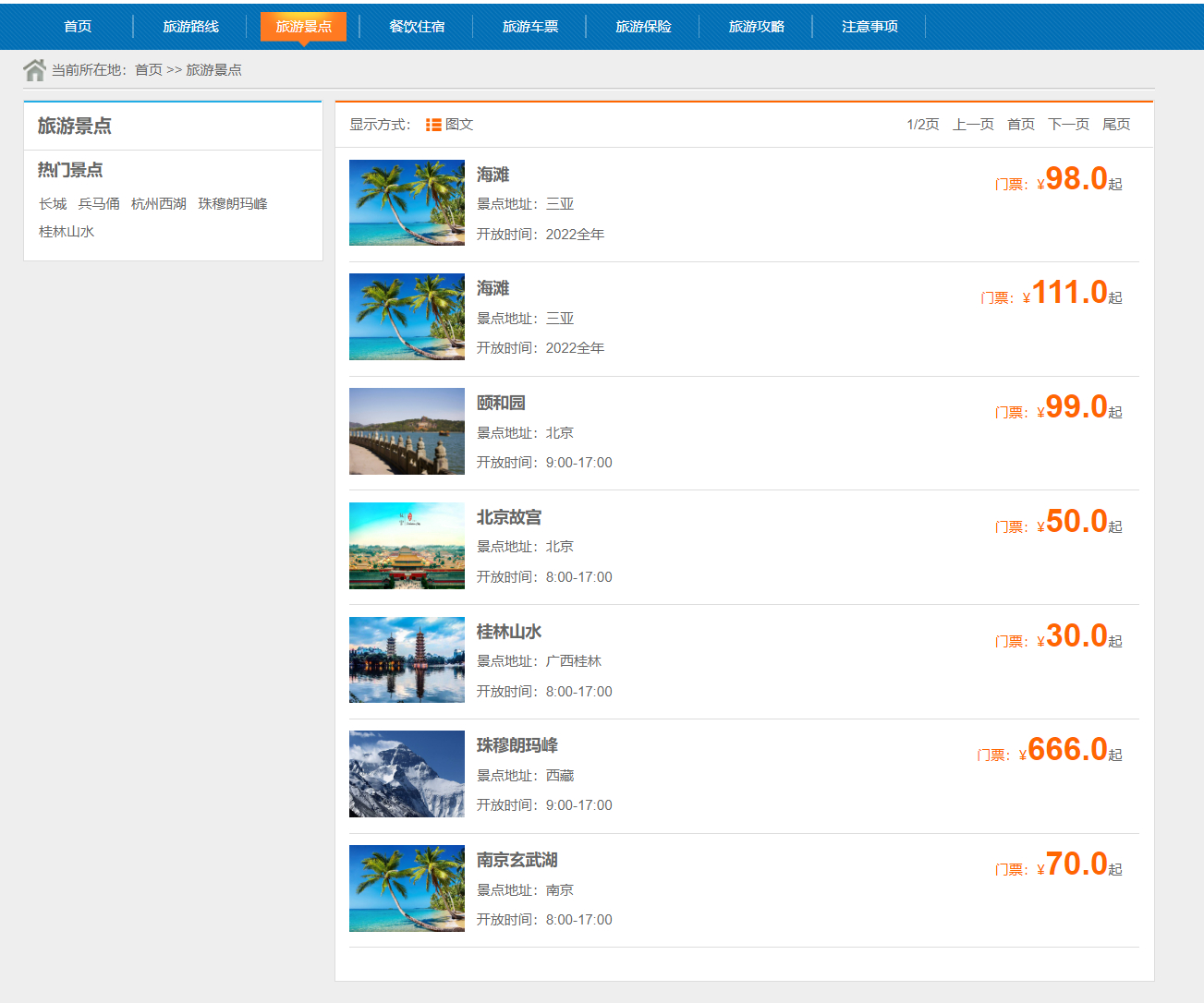Click the 颐和园 attraction thumbnail image

click(x=407, y=431)
